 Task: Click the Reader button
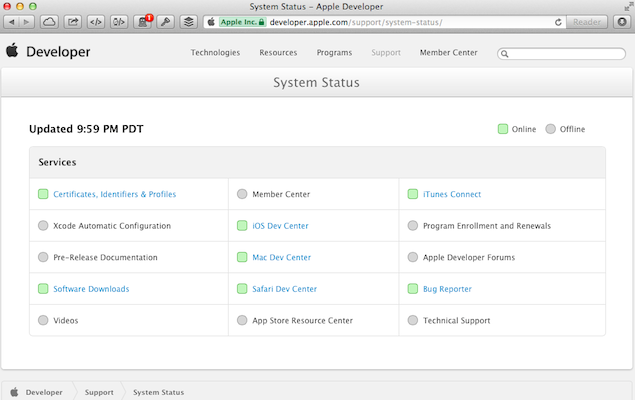click(x=587, y=22)
